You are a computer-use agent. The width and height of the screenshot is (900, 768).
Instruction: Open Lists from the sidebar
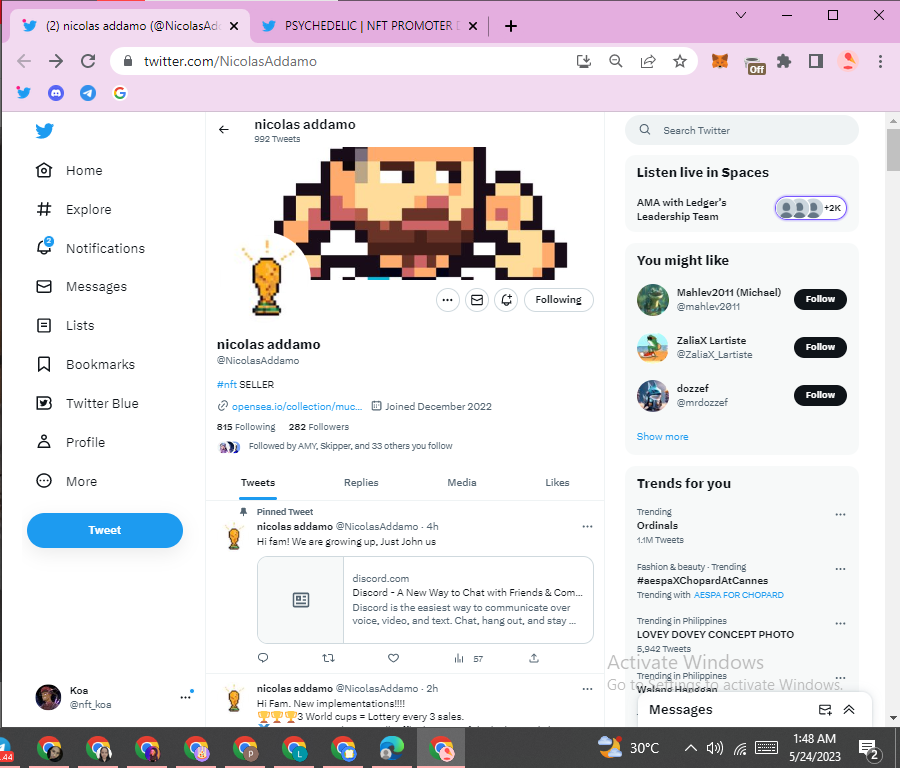point(65,325)
